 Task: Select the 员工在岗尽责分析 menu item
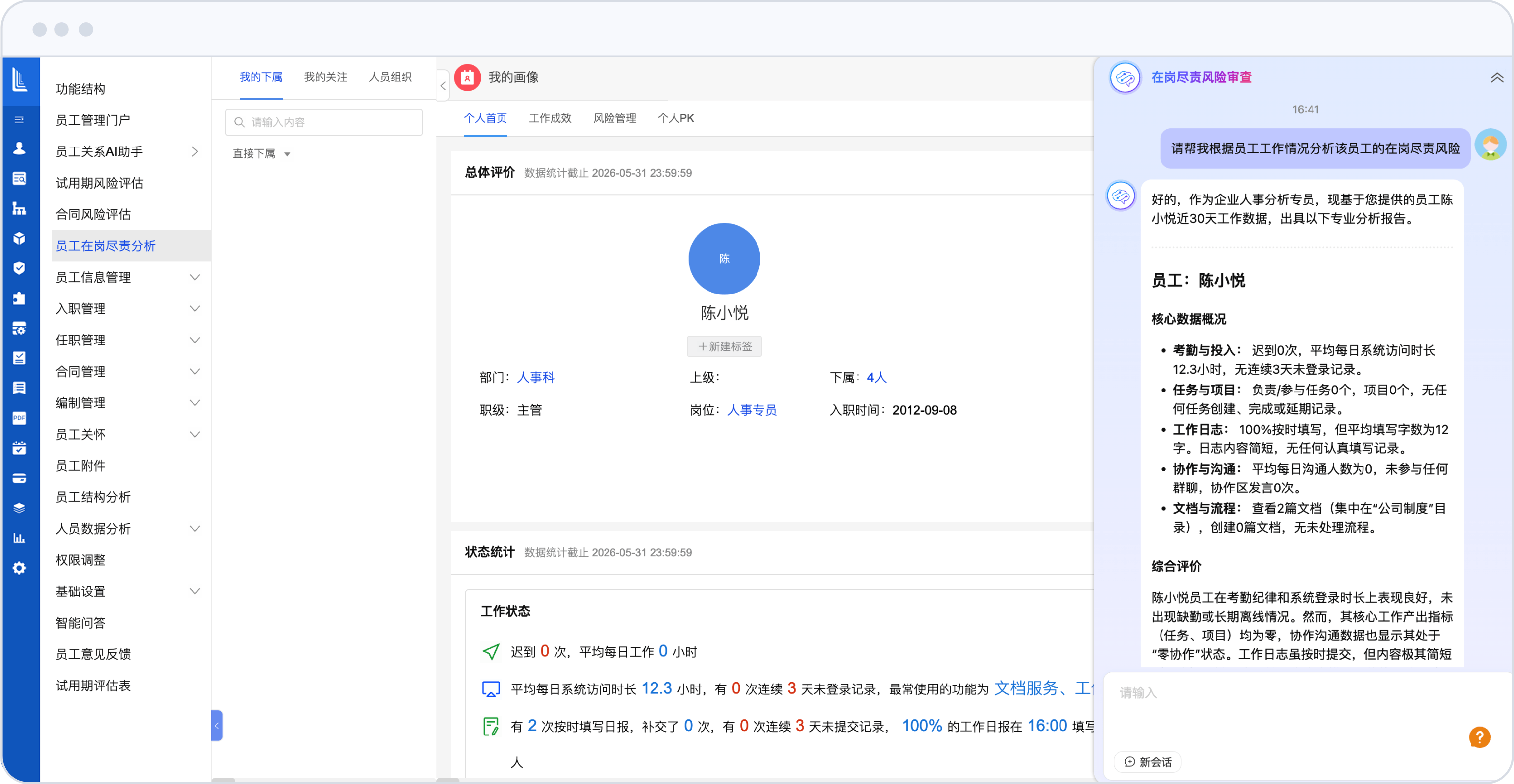132,245
